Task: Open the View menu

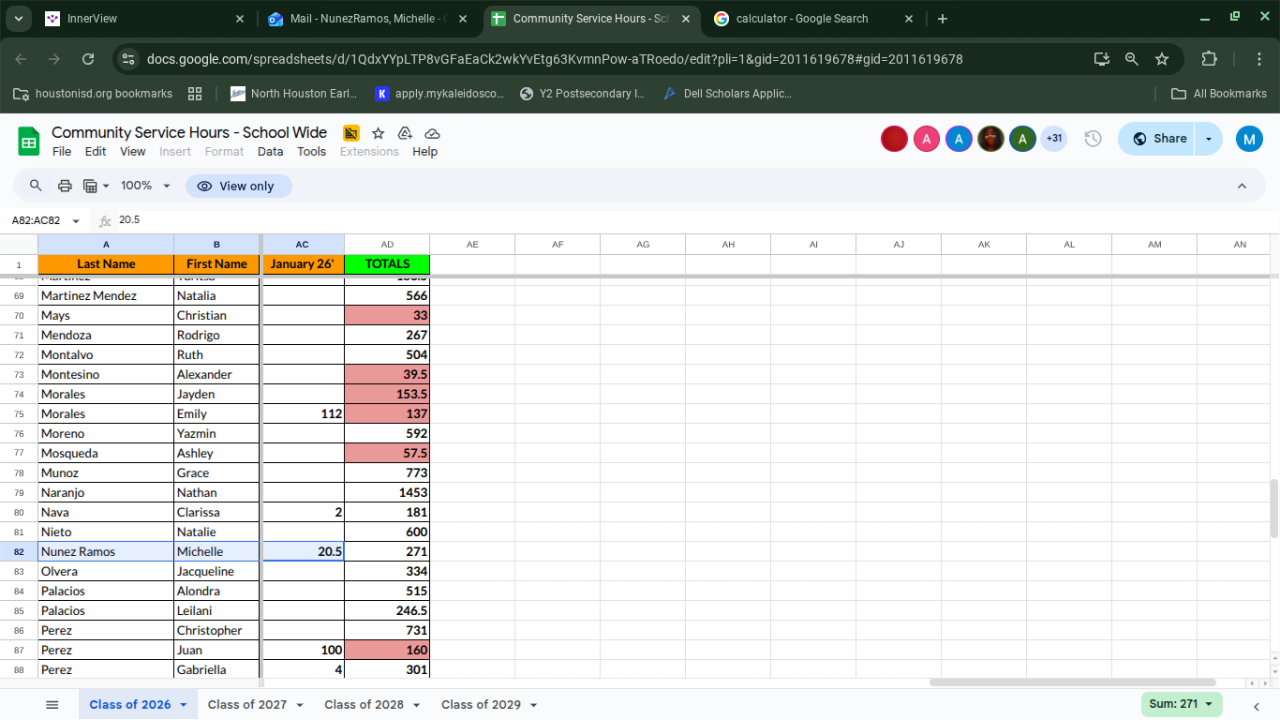Action: pos(133,152)
